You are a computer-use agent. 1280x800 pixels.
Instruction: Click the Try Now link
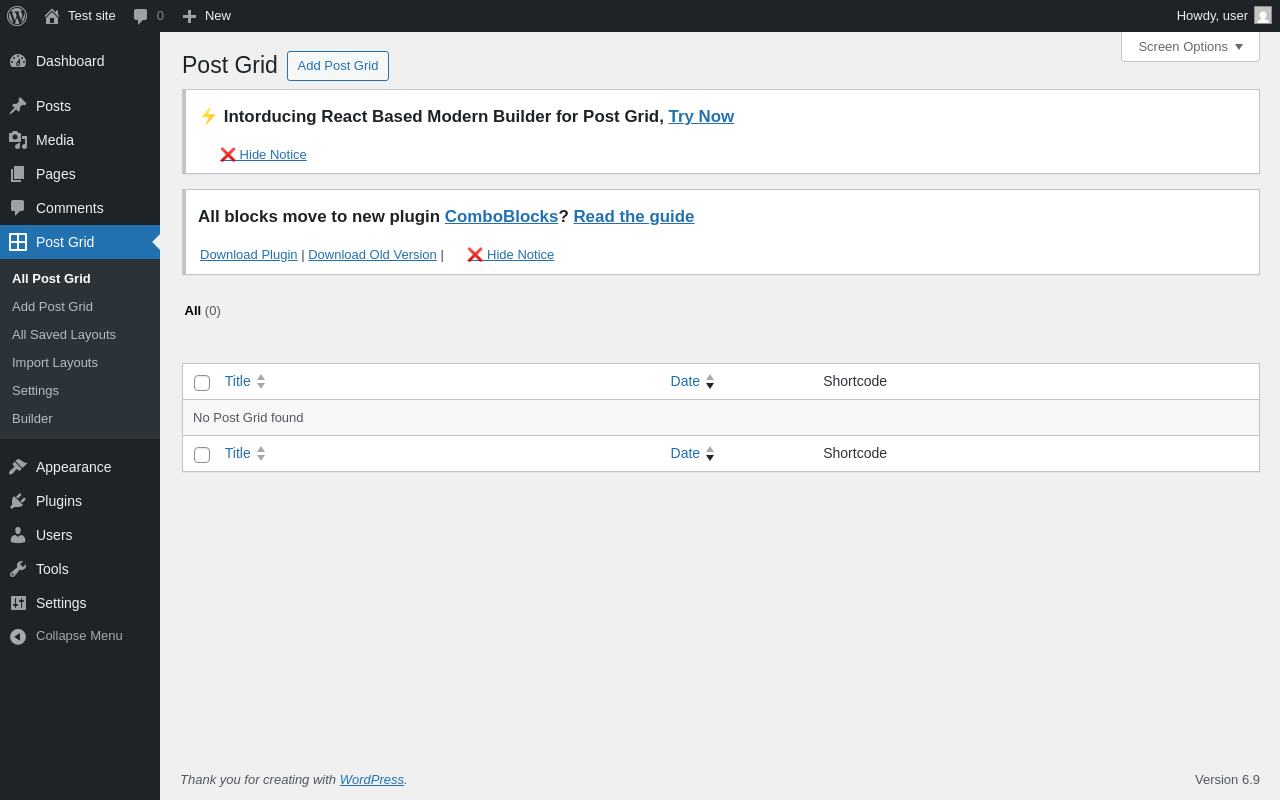pyautogui.click(x=701, y=117)
